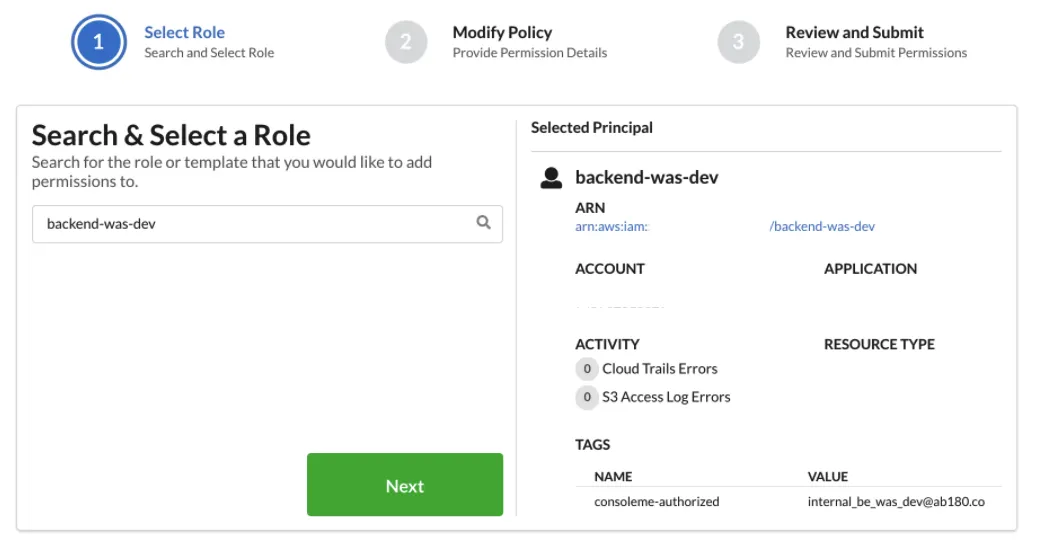This screenshot has height=551, width=1044.
Task: Click the backend-was-dev principal heading
Action: tap(647, 178)
